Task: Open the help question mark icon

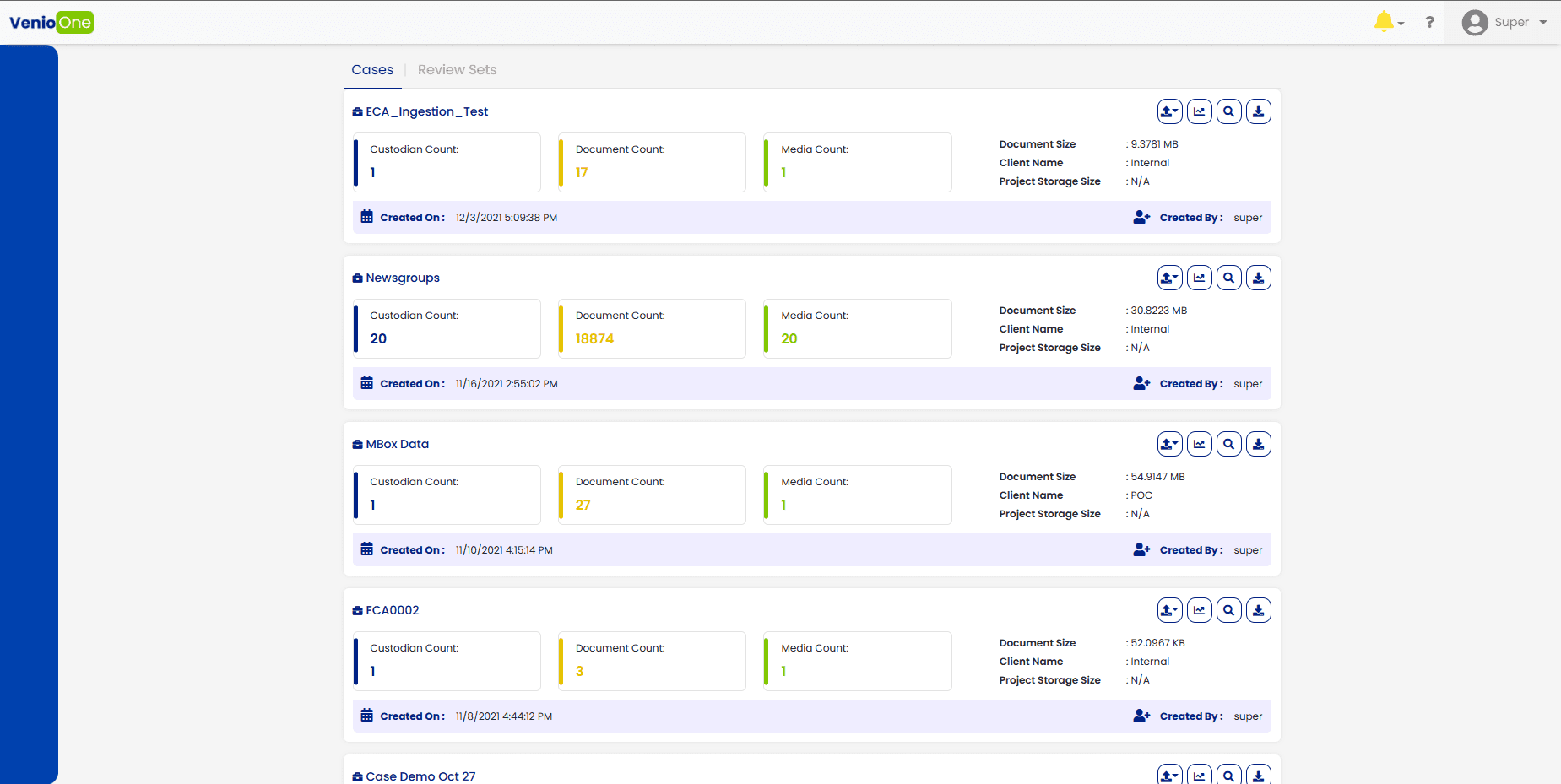Action: [1429, 23]
